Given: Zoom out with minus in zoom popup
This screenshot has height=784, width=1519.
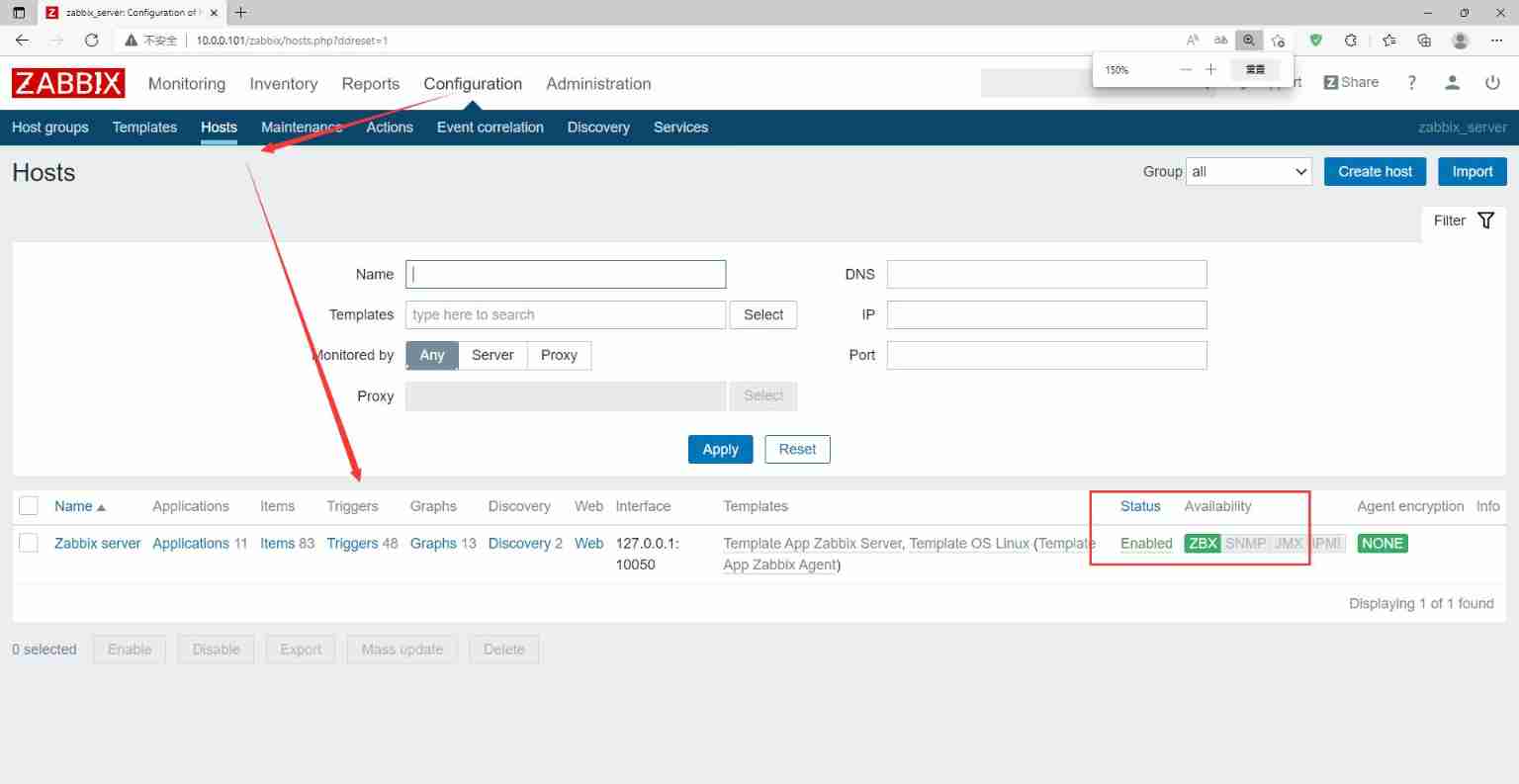Looking at the screenshot, I should pos(1186,69).
